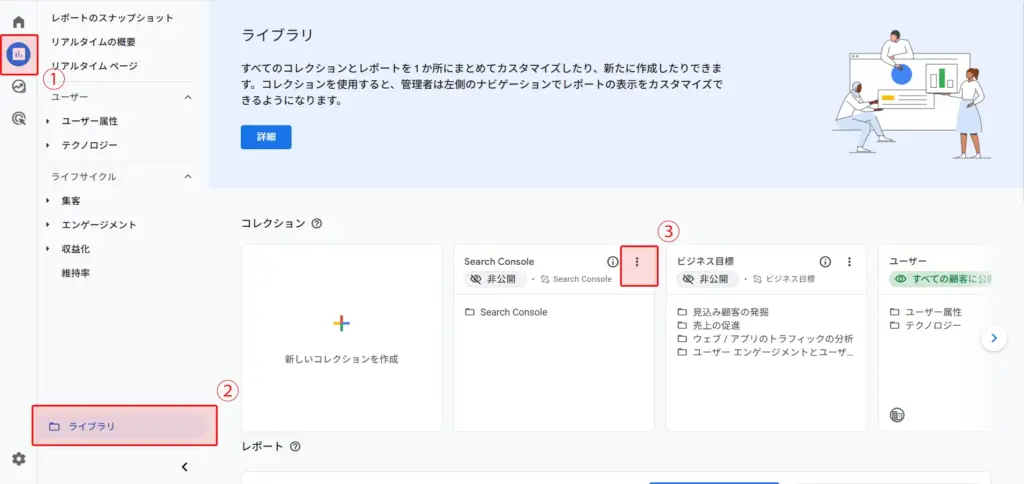1024x484 pixels.
Task: Click the 詳細 button
Action: pyautogui.click(x=266, y=137)
